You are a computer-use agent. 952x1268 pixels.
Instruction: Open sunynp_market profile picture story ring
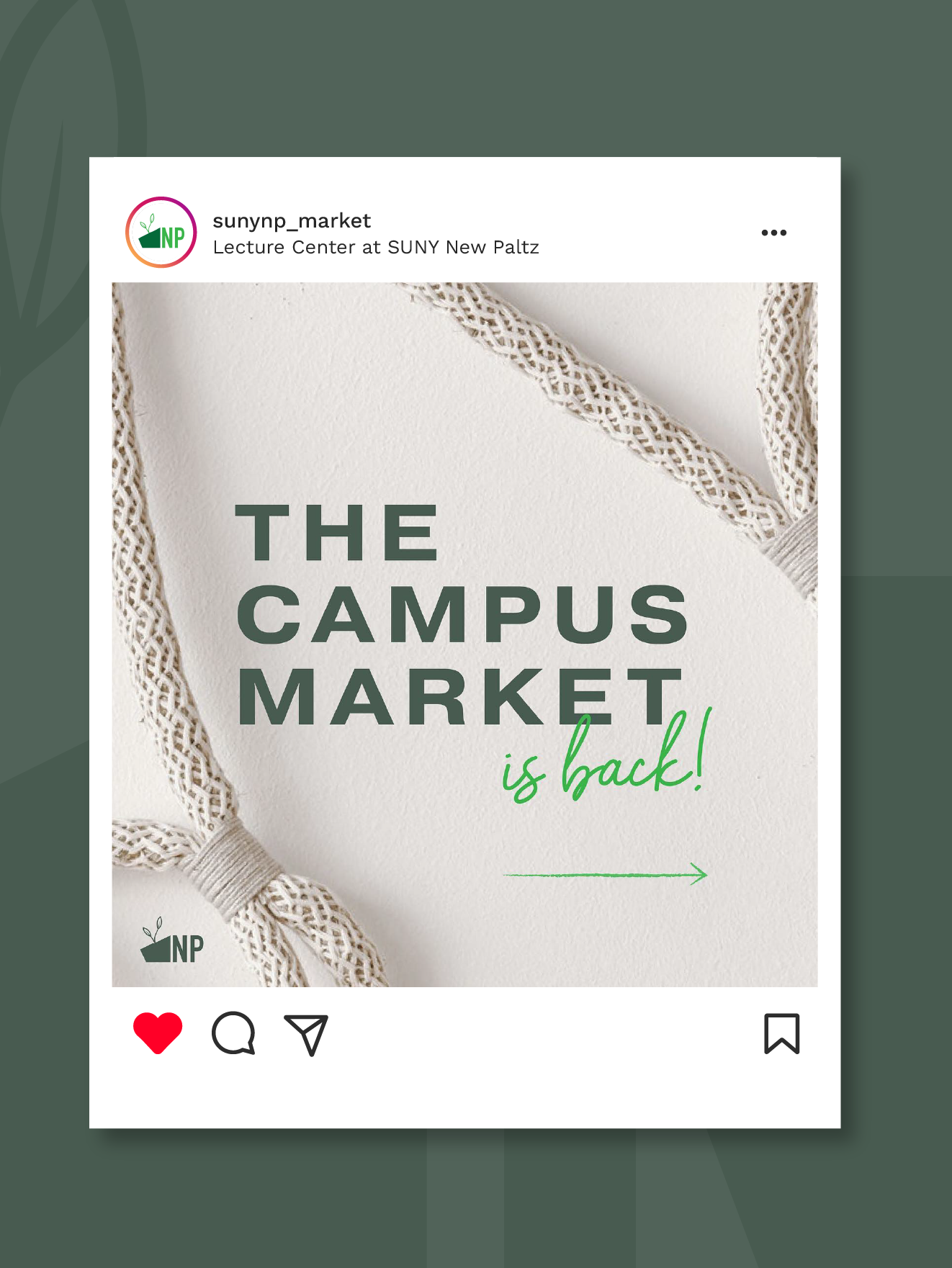(x=161, y=232)
